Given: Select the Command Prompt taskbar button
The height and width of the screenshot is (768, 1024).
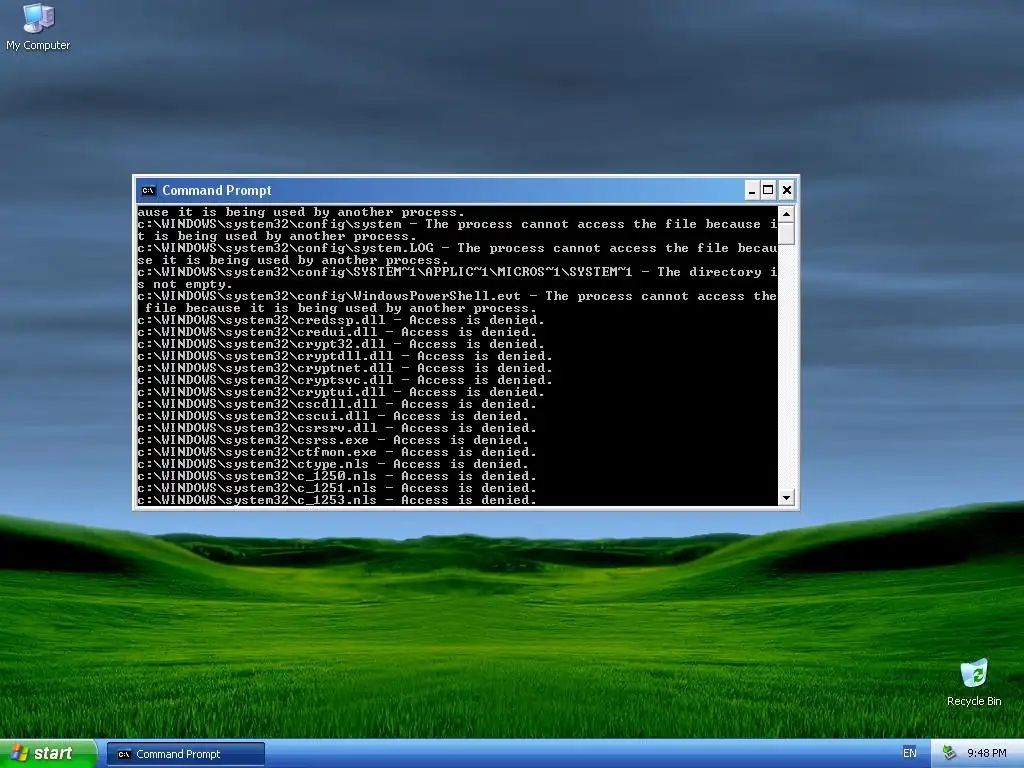Looking at the screenshot, I should [x=185, y=754].
